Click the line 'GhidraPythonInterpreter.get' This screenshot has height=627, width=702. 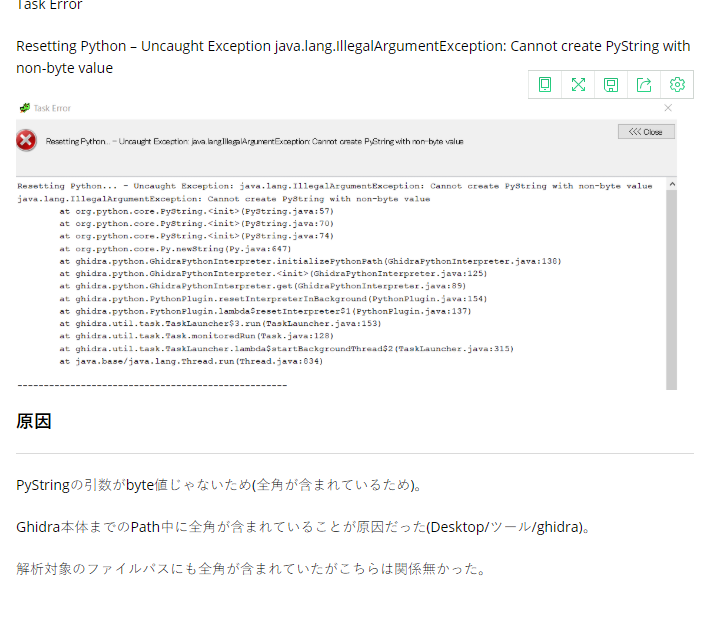click(x=263, y=286)
